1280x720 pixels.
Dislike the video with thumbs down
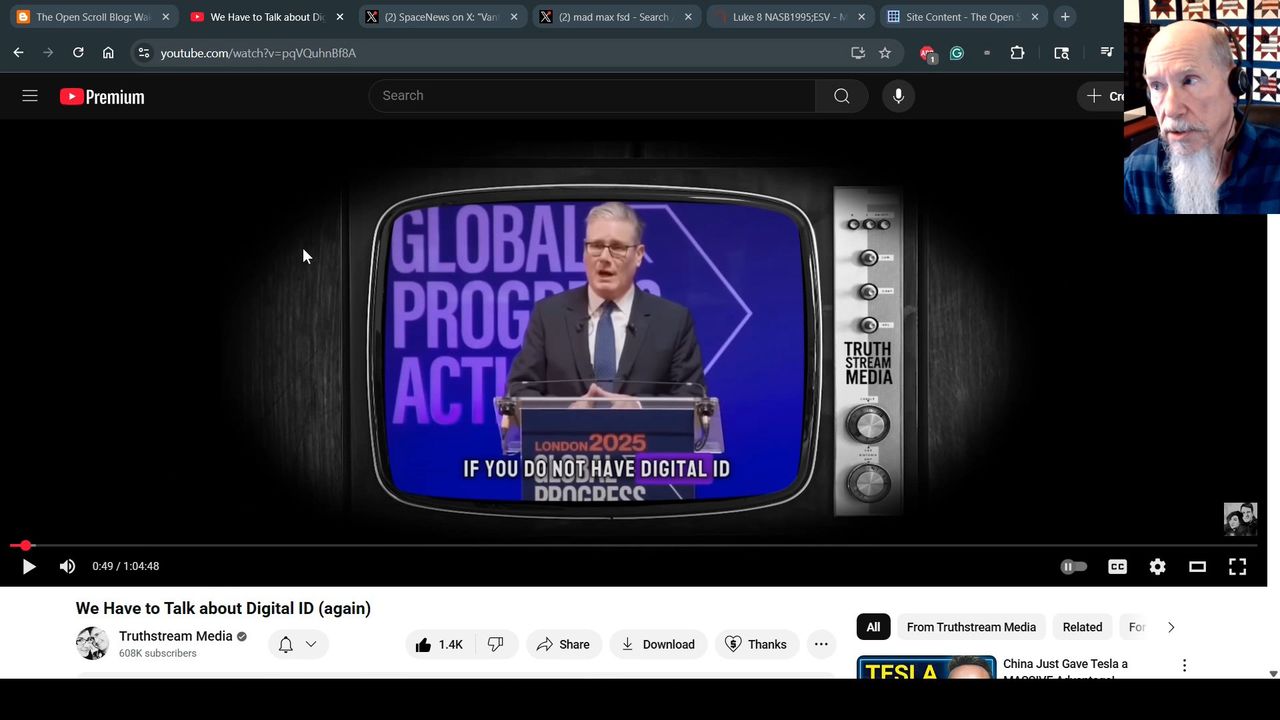tap(495, 644)
